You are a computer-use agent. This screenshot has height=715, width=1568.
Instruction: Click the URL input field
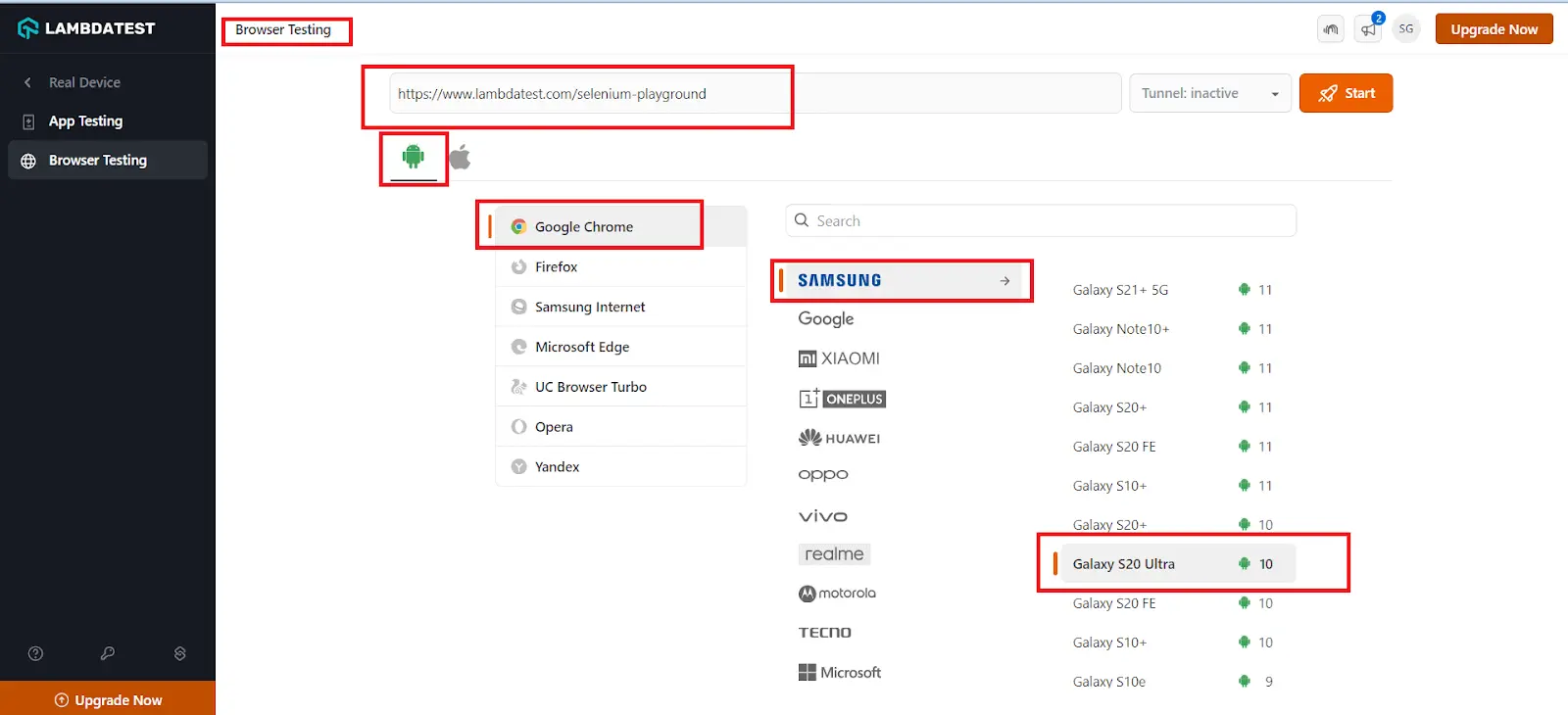(x=755, y=93)
